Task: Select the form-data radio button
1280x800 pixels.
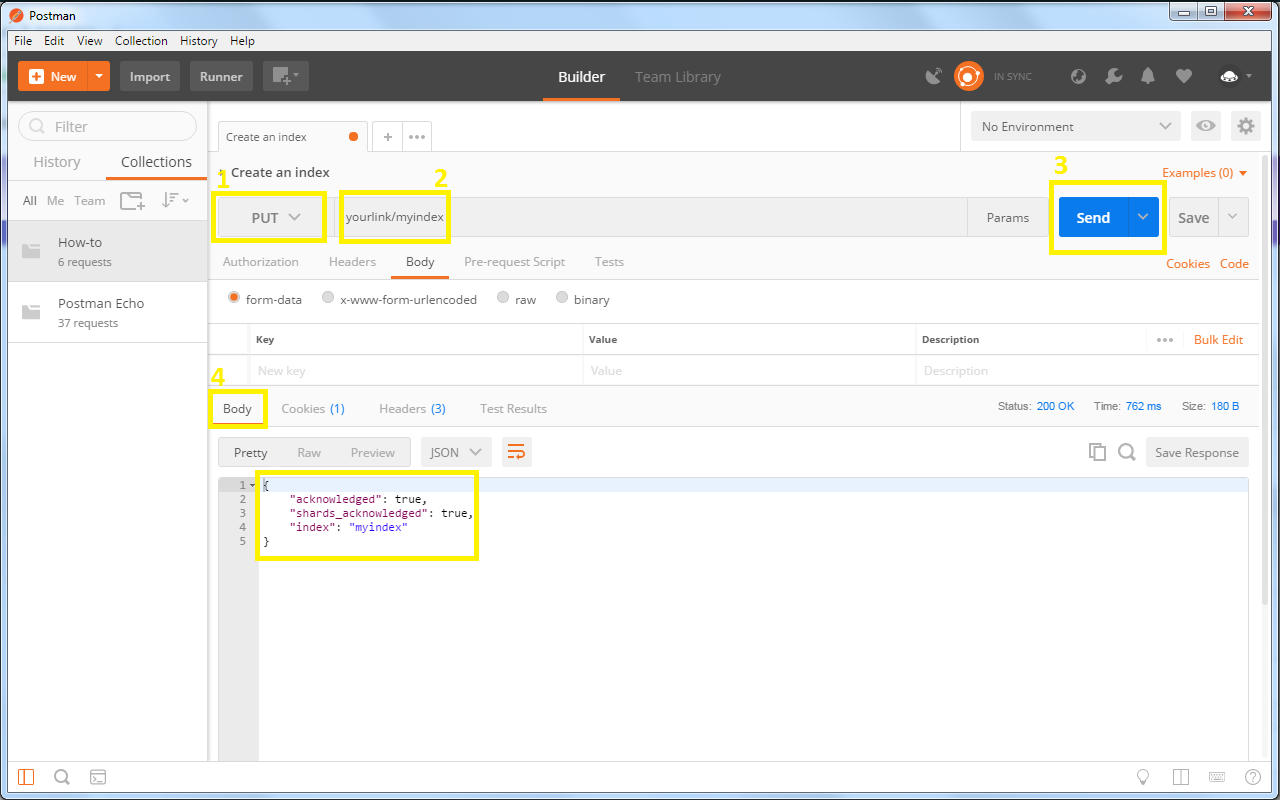Action: 235,298
